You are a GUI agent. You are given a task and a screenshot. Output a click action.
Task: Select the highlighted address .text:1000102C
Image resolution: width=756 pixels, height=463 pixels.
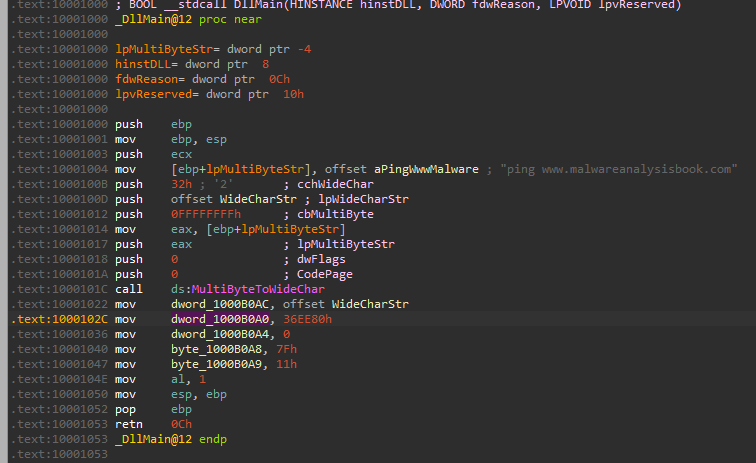pos(54,320)
